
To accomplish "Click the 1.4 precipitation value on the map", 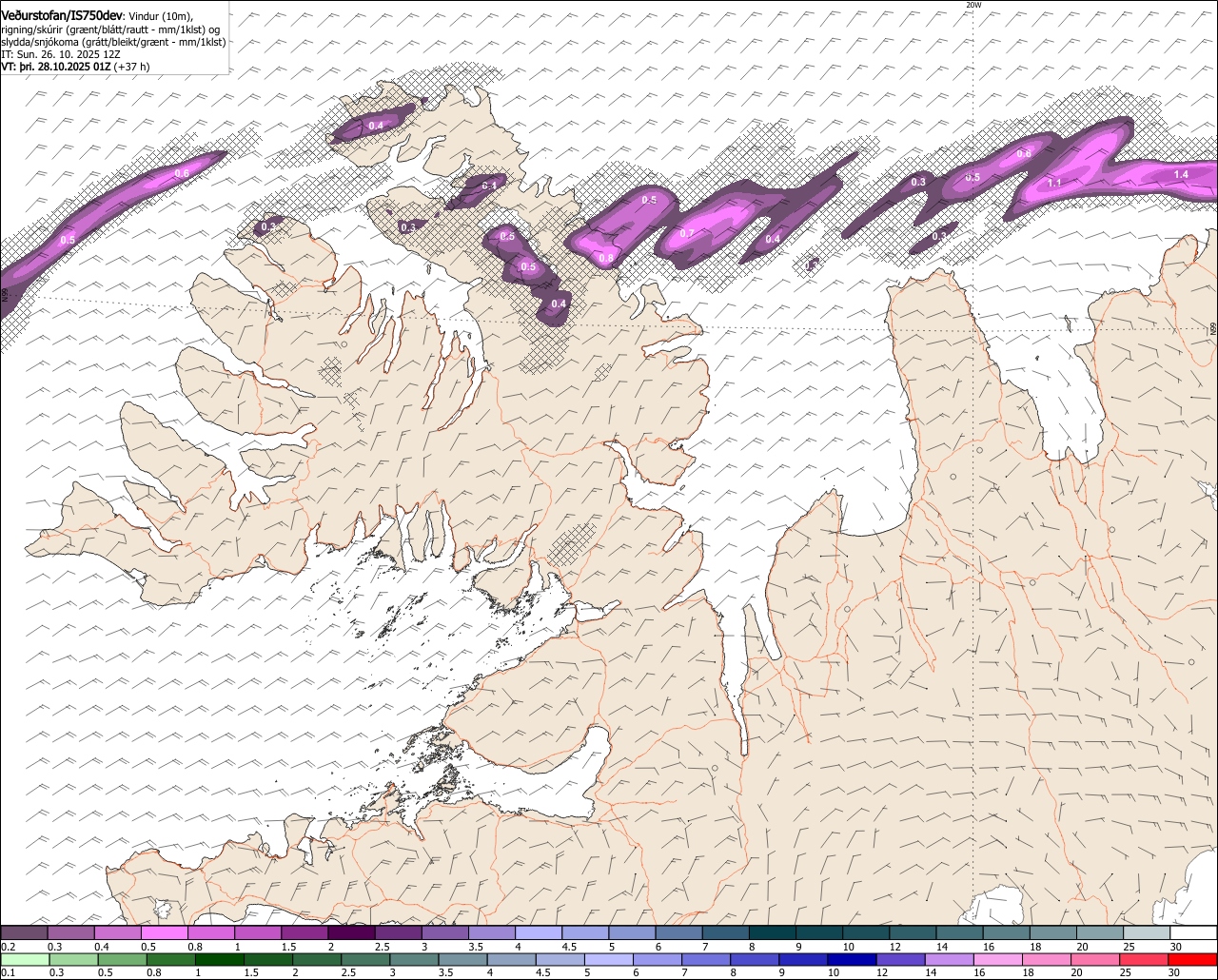I will point(1181,175).
